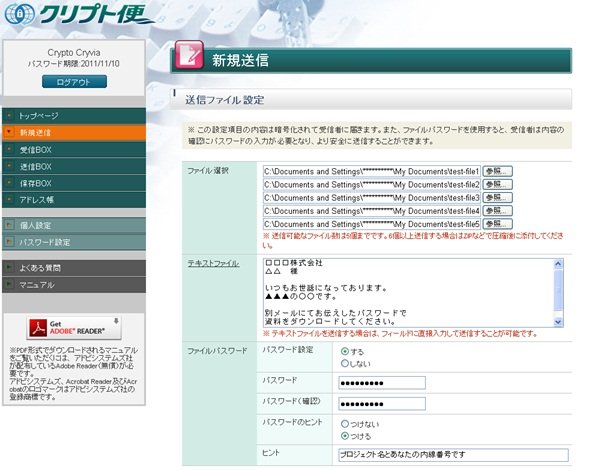The height and width of the screenshot is (470, 590).
Task: Click arrow icon beside トップページ menu item
Action: point(9,115)
